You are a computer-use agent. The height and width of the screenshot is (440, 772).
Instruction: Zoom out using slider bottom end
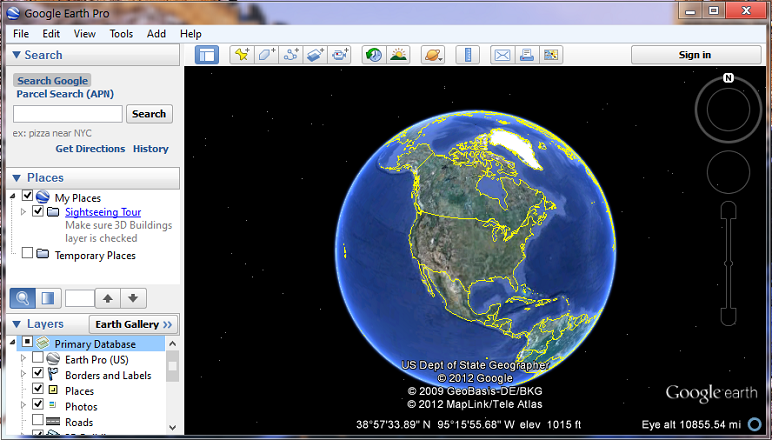(728, 316)
